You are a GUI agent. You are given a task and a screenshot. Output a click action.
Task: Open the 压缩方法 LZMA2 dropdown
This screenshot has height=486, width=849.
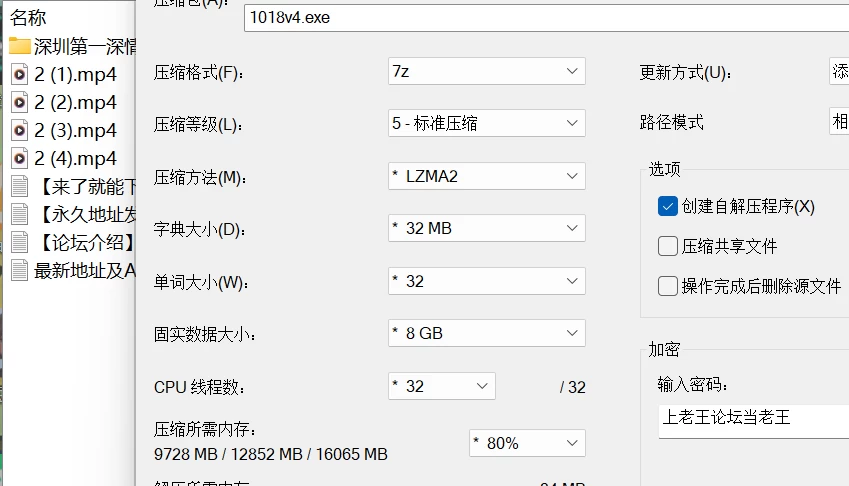point(487,176)
